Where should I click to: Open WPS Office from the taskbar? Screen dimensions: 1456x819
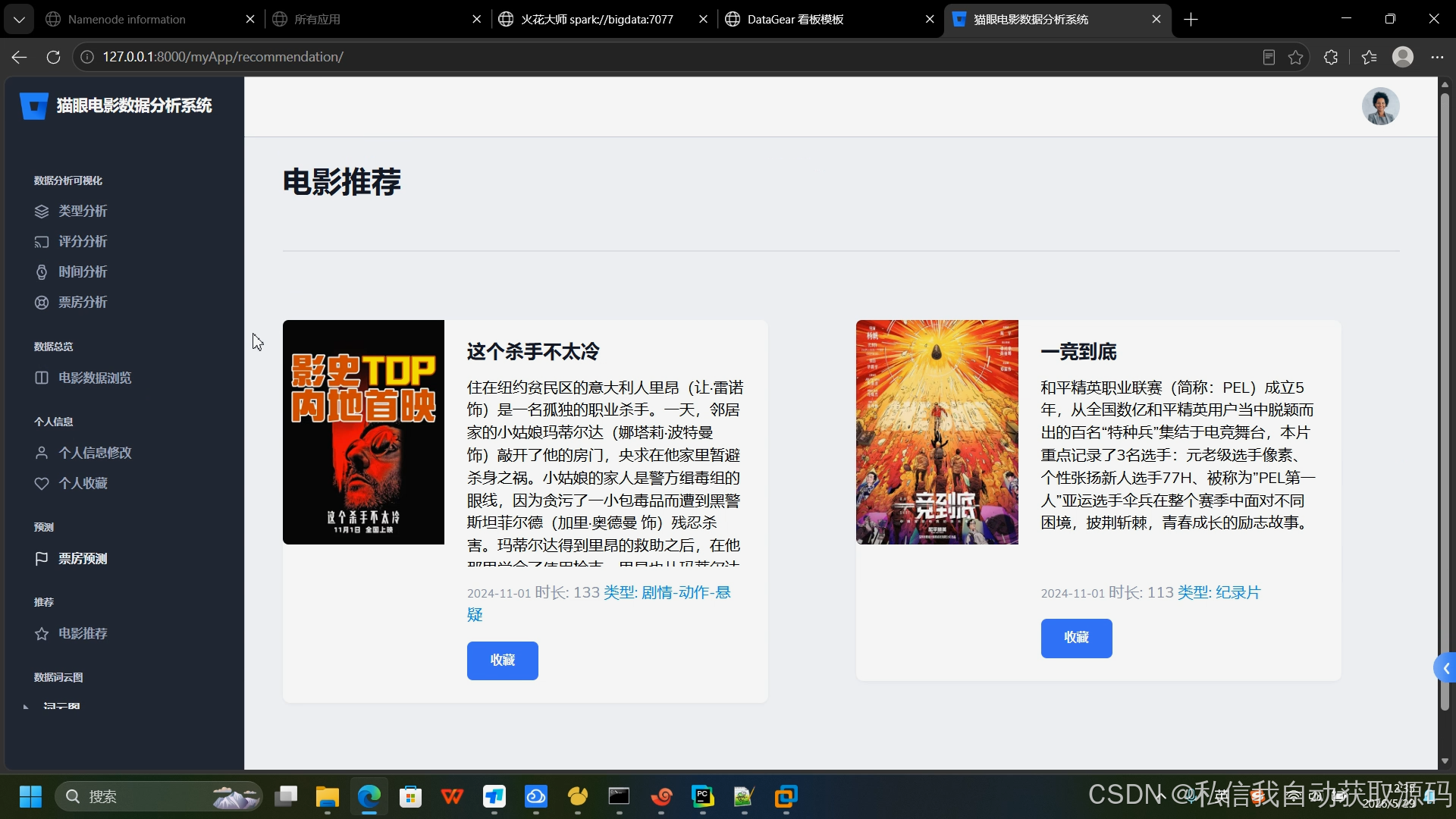[x=453, y=797]
